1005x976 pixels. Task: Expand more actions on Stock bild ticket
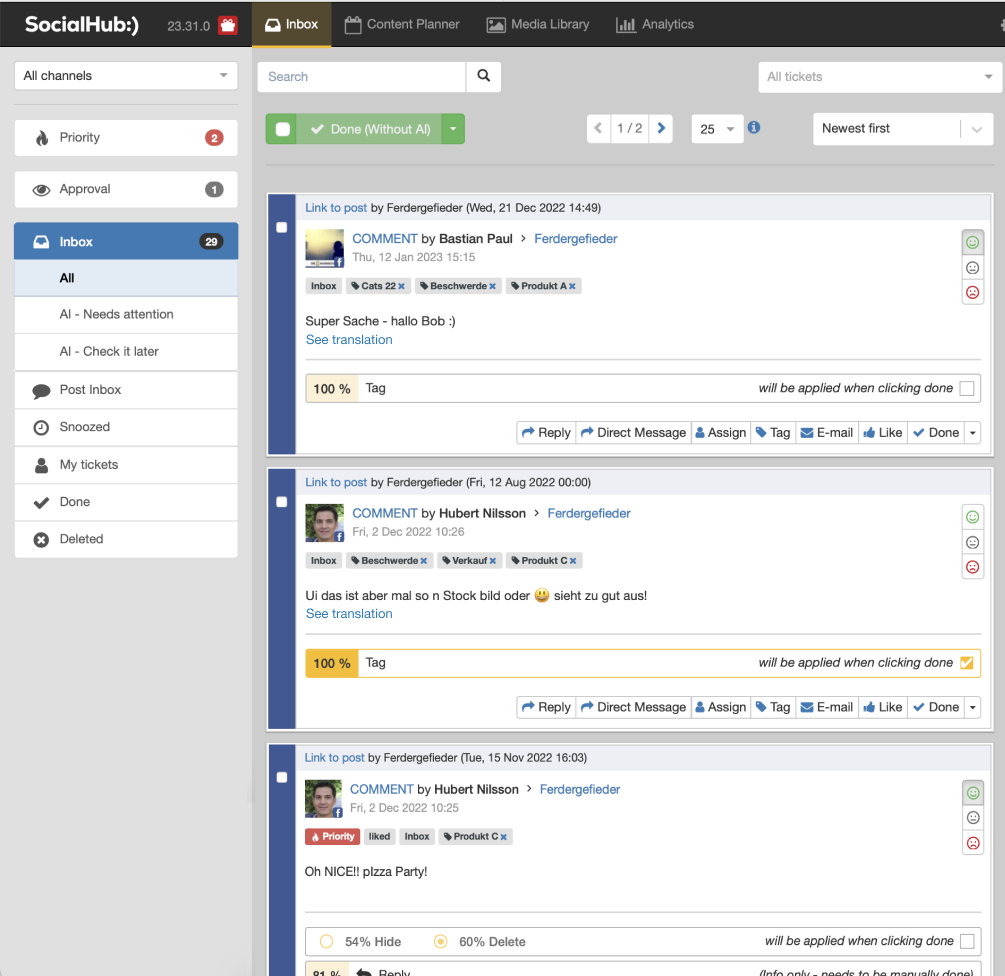click(x=972, y=707)
